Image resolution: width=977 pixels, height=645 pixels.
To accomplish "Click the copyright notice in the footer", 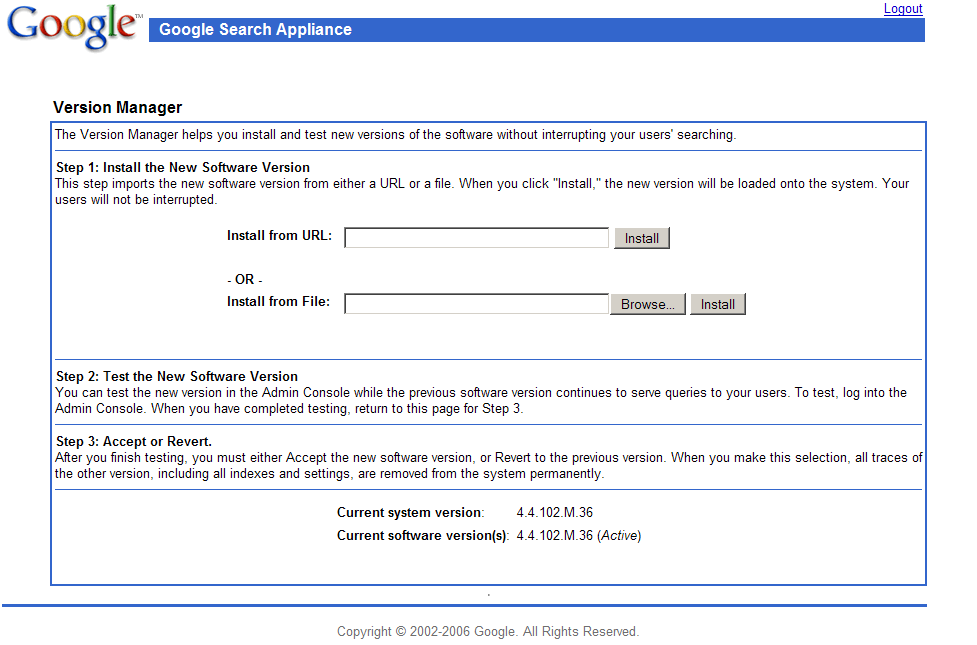I will click(488, 631).
